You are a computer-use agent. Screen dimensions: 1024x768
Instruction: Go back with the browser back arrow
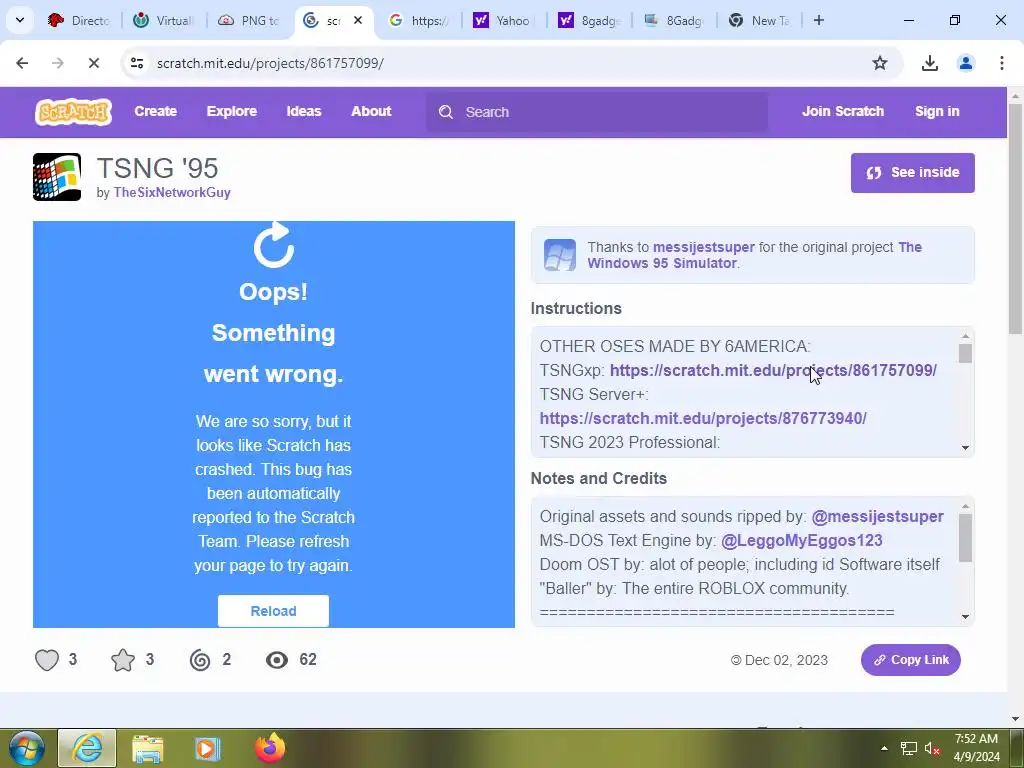click(22, 63)
